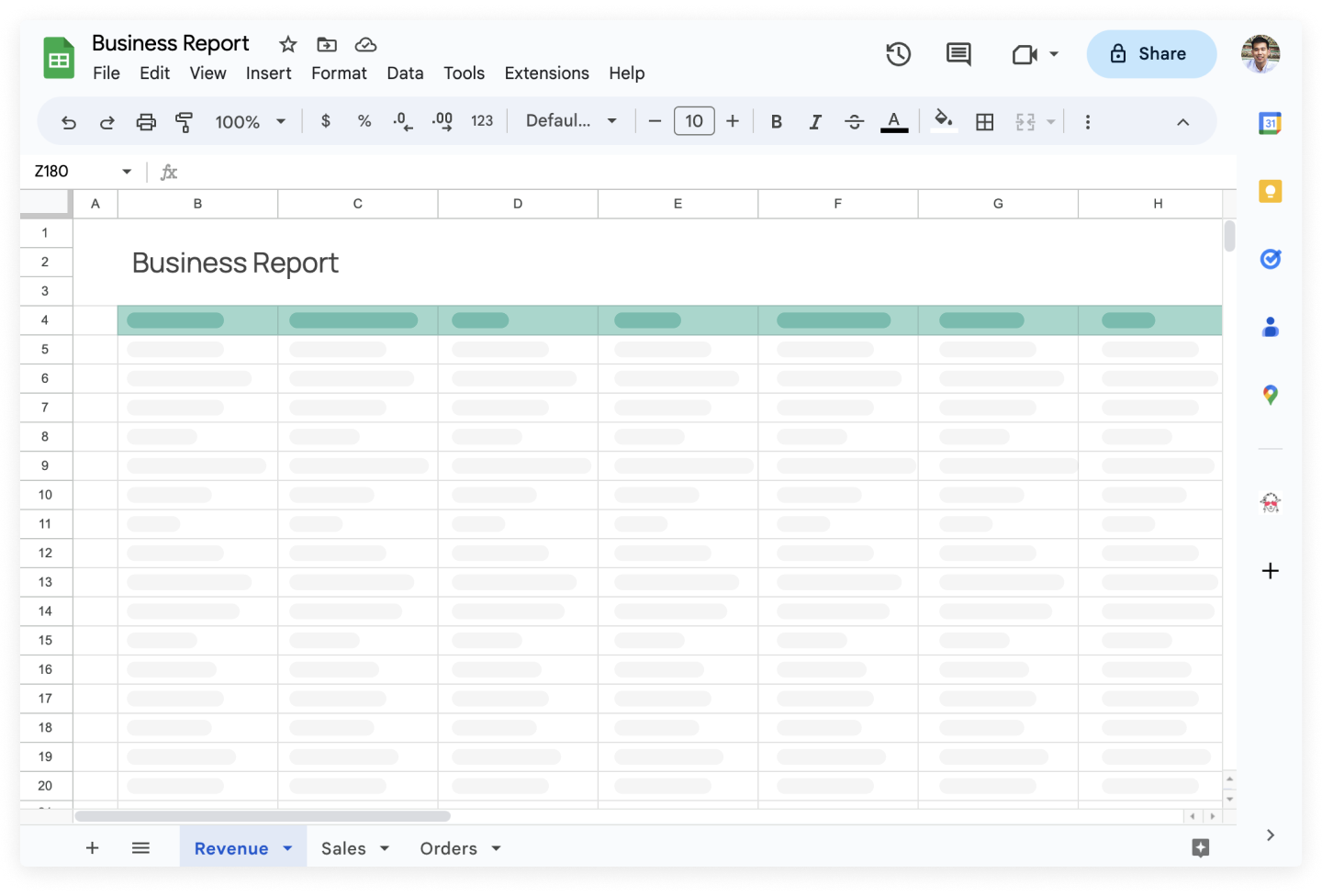The image size is (1322, 896).
Task: Click the version history clock icon
Action: pyautogui.click(x=898, y=54)
